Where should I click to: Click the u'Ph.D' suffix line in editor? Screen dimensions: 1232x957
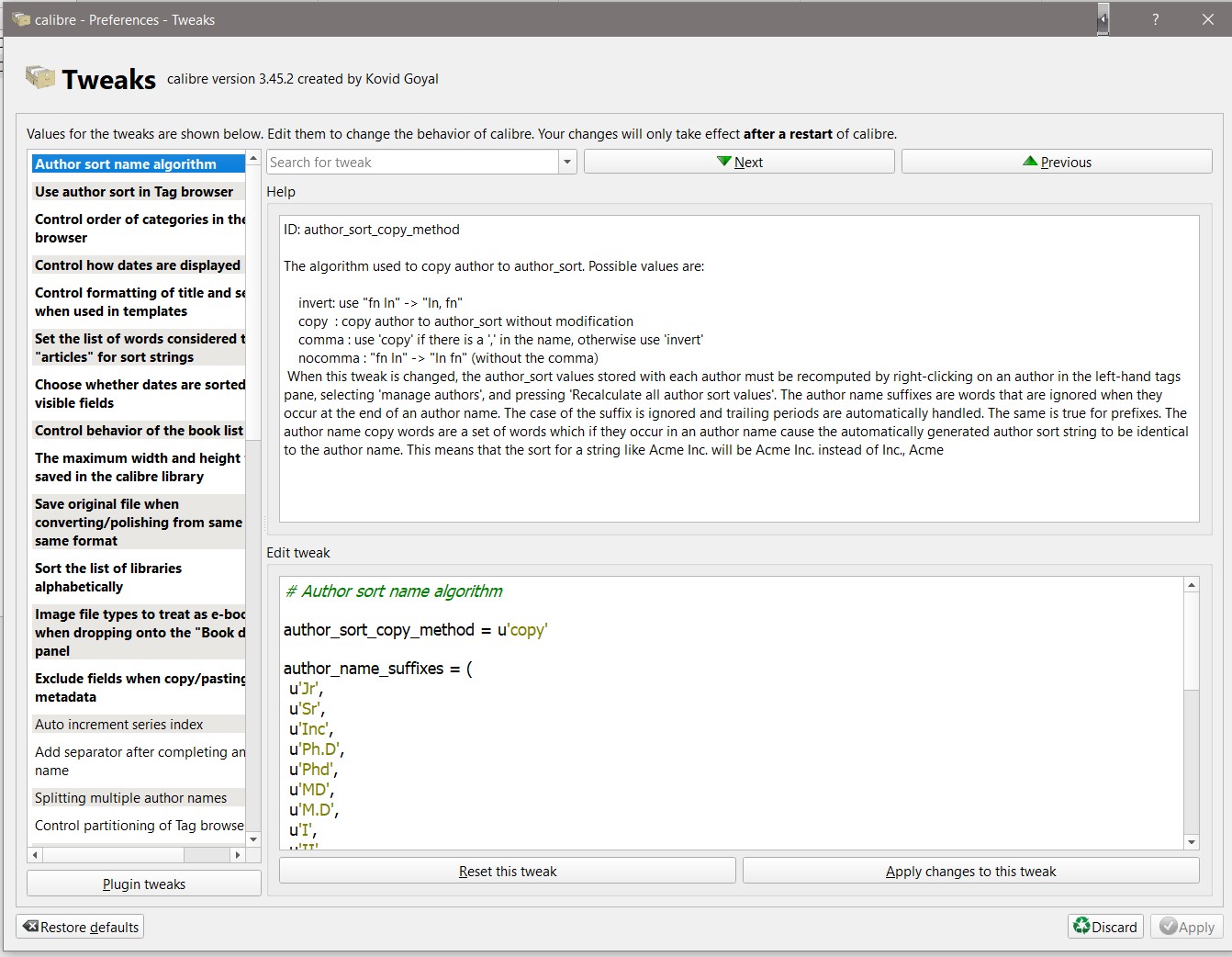317,749
